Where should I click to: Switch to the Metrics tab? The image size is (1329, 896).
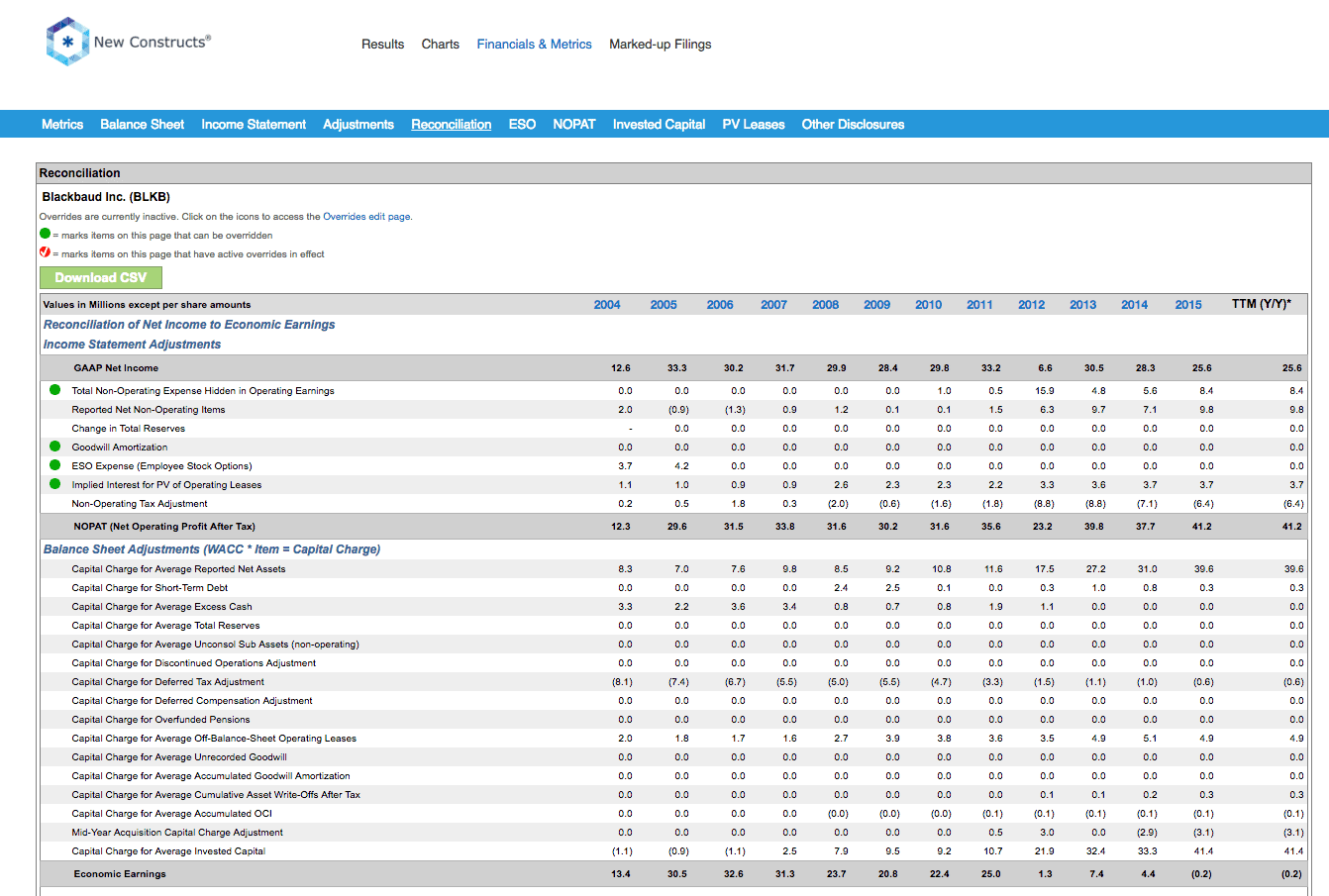[x=62, y=124]
